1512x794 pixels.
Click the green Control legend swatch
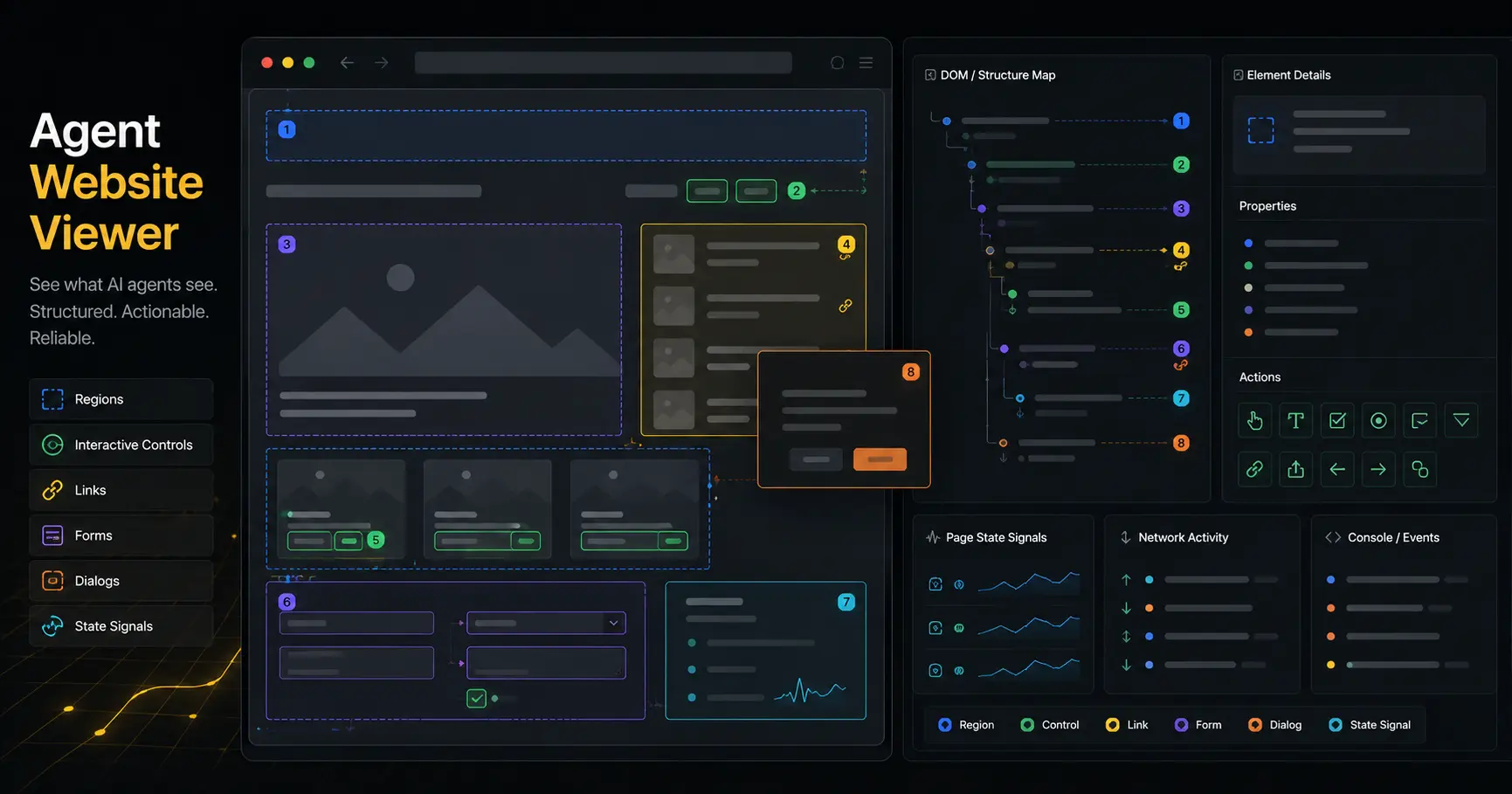[x=1027, y=725]
